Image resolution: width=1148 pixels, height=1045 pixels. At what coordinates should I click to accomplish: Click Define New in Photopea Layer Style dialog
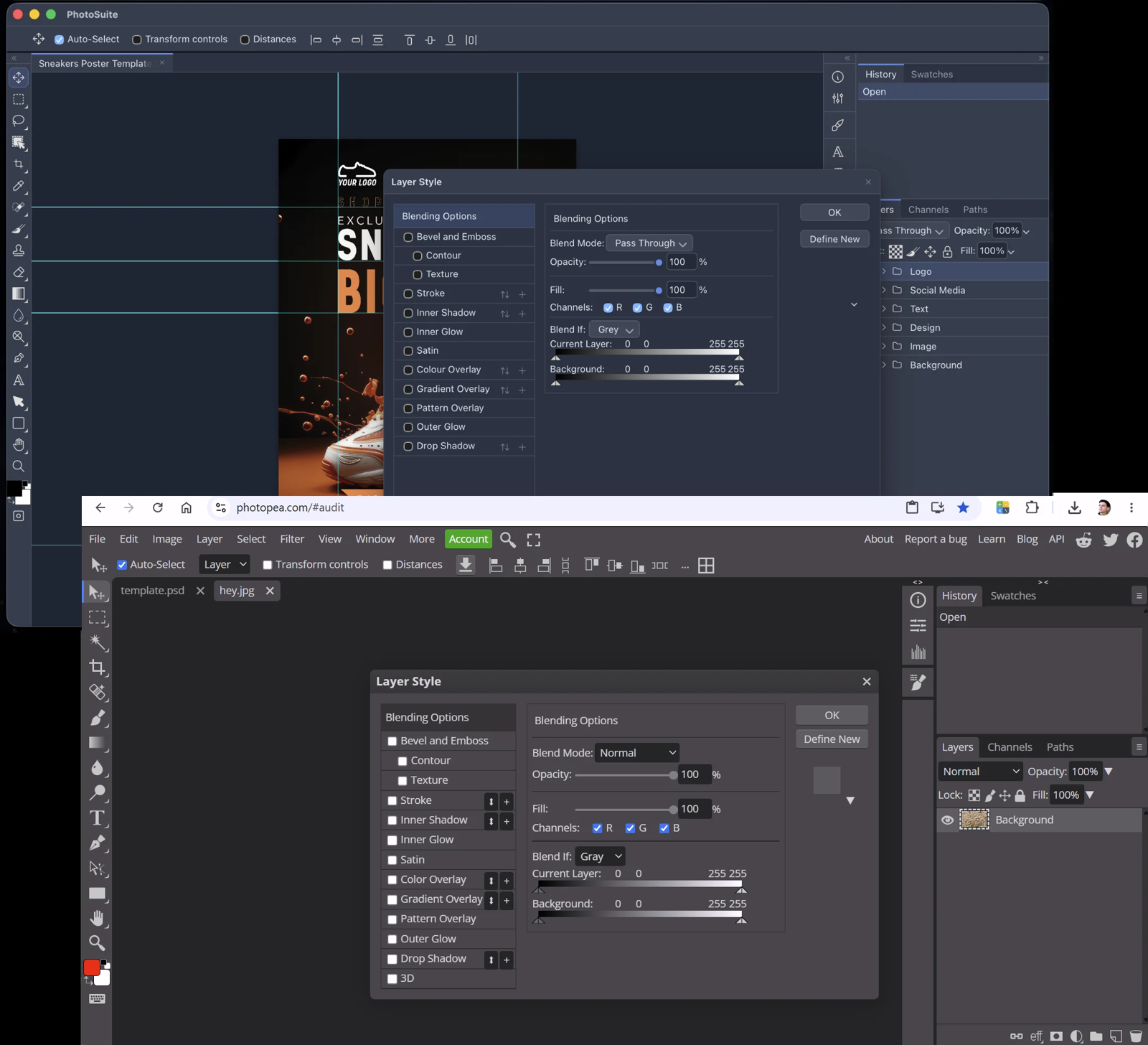tap(832, 739)
